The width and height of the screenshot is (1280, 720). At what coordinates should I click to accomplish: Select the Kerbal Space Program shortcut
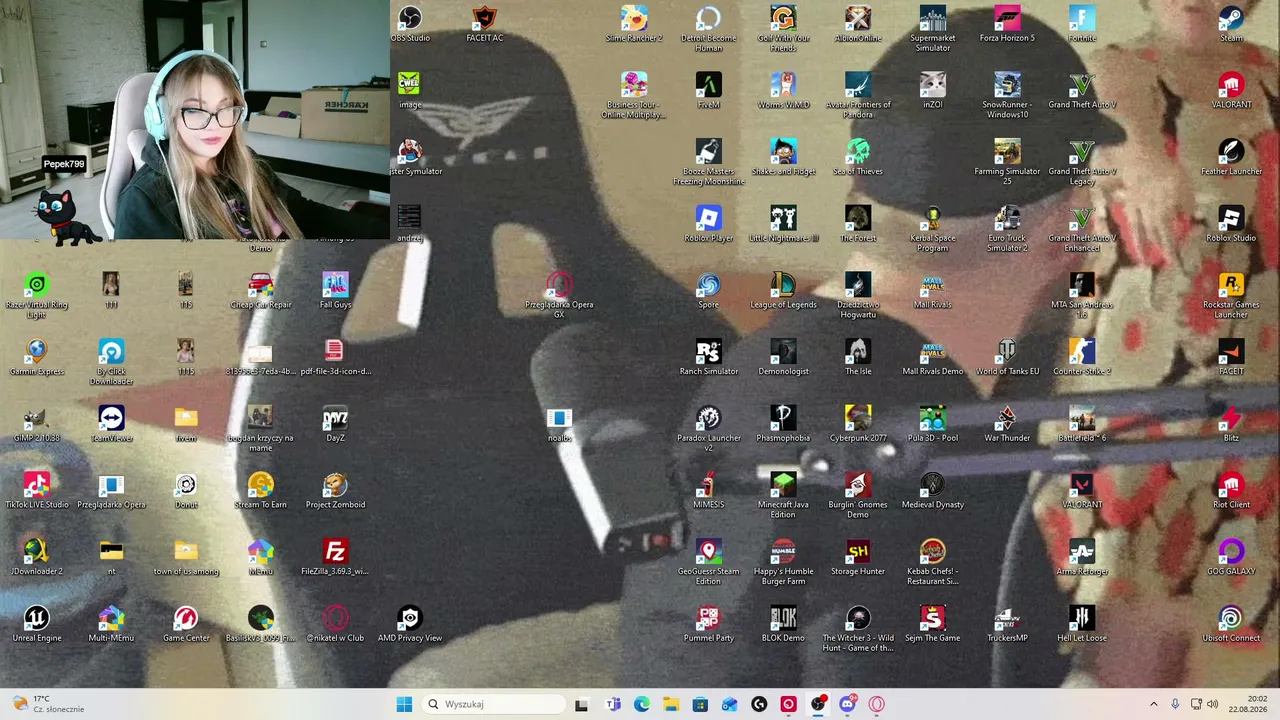(932, 229)
